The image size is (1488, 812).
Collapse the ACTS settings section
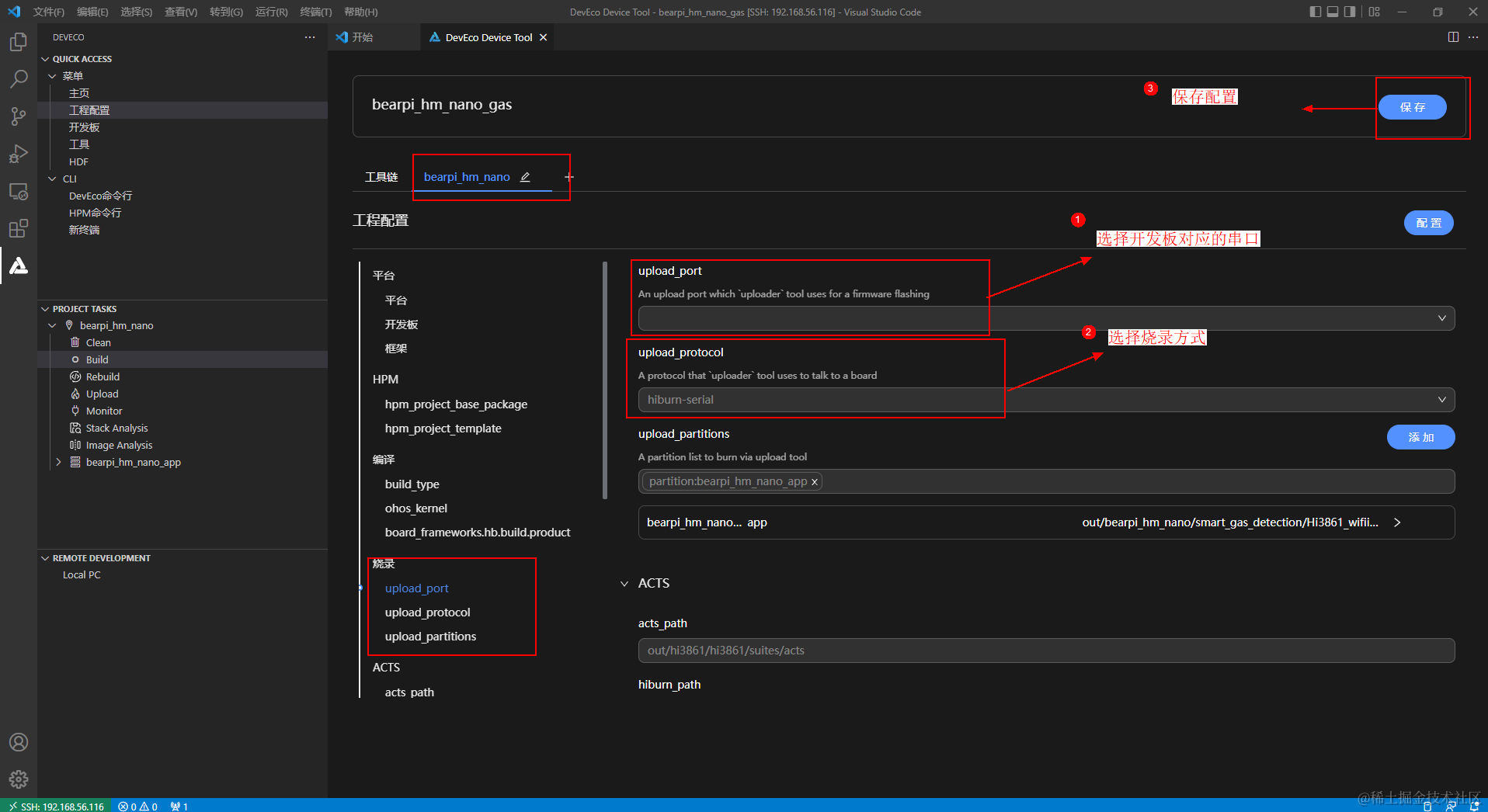(624, 584)
